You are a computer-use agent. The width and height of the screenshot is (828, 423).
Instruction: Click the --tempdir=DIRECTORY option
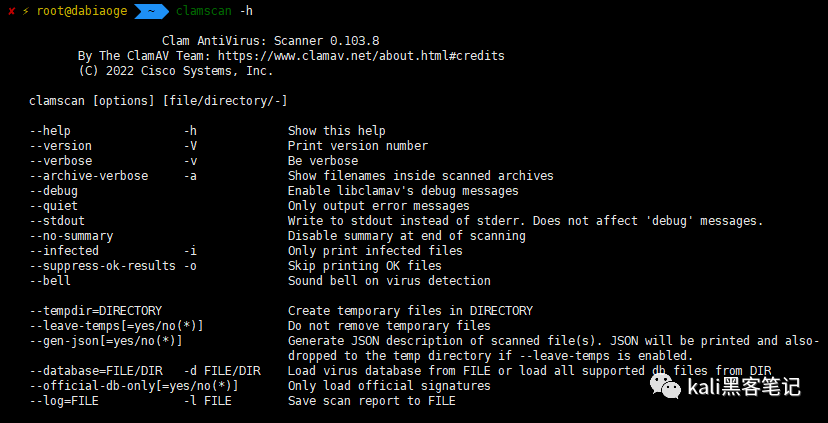96,311
